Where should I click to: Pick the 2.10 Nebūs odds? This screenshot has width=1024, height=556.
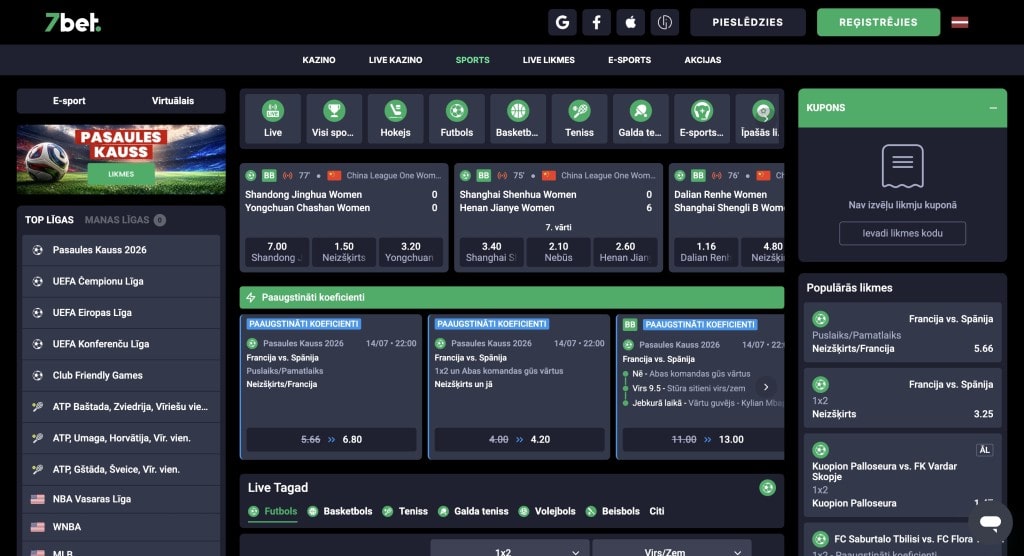point(558,252)
